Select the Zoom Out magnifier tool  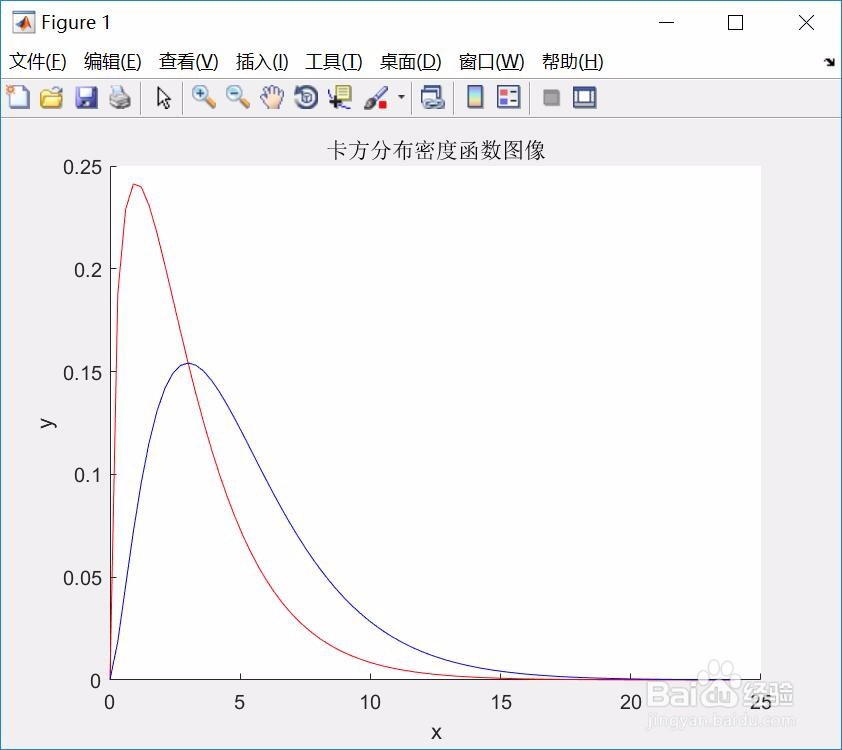pos(238,98)
